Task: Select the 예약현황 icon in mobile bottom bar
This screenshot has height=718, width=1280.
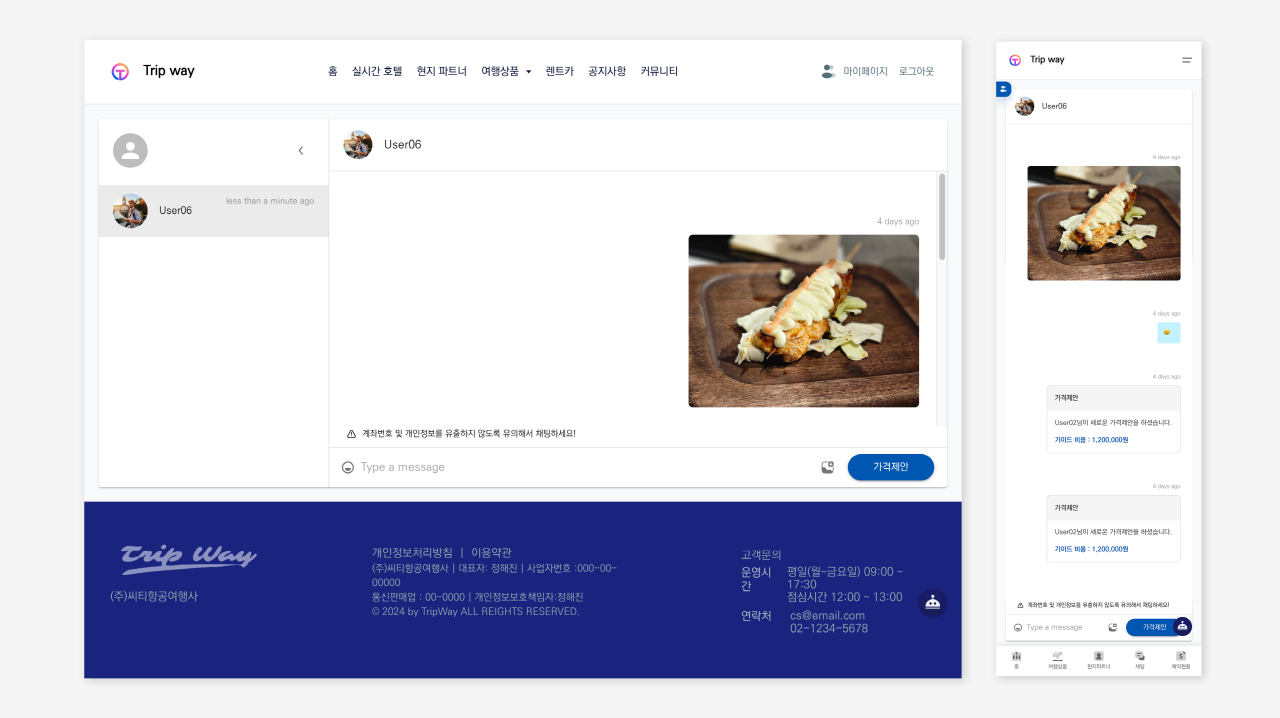Action: click(1181, 658)
